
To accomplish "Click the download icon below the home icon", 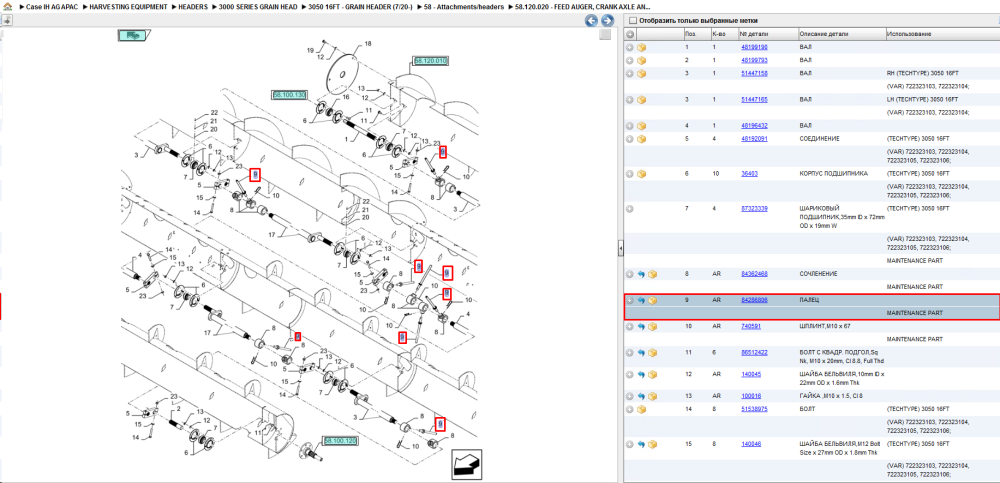I will pyautogui.click(x=6, y=20).
